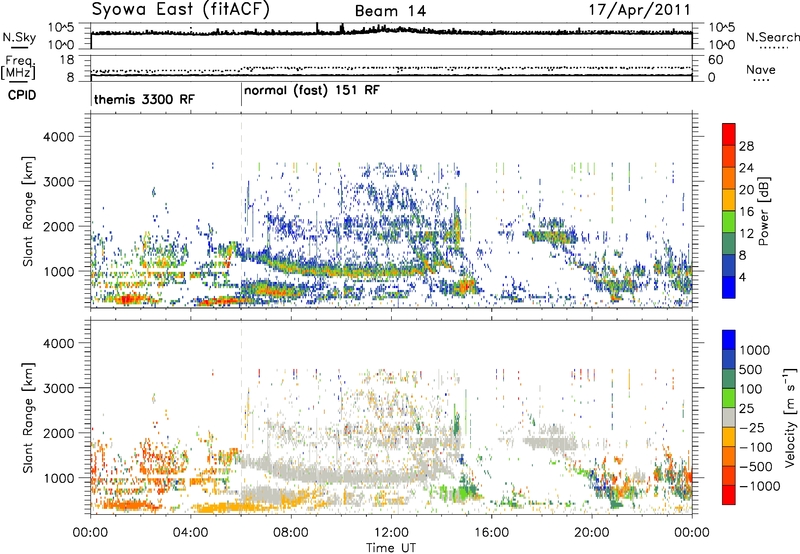The width and height of the screenshot is (800, 554).
Task: Click the 'Syowa East (fitACF)' plot title
Action: tap(180, 10)
